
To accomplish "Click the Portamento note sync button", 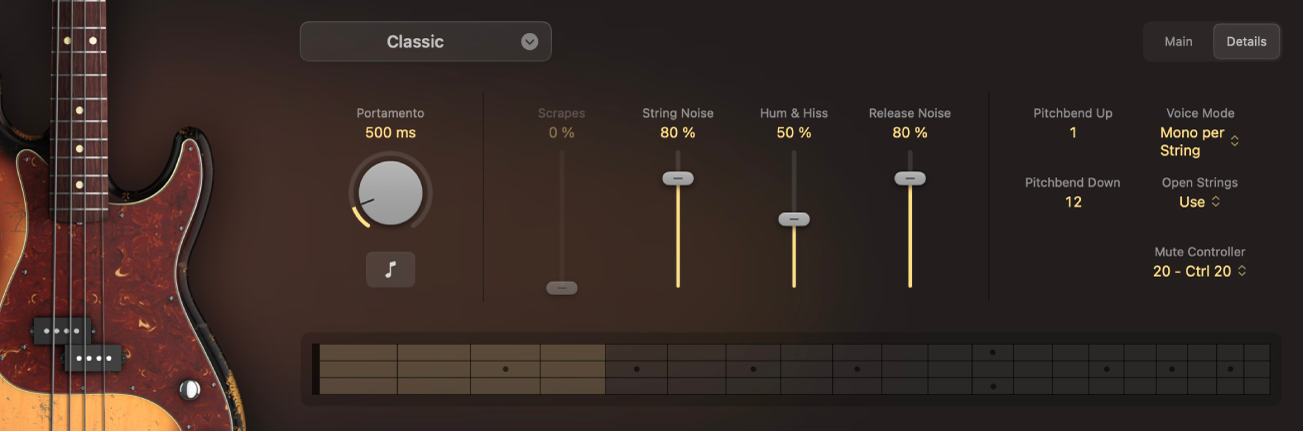I will point(390,270).
